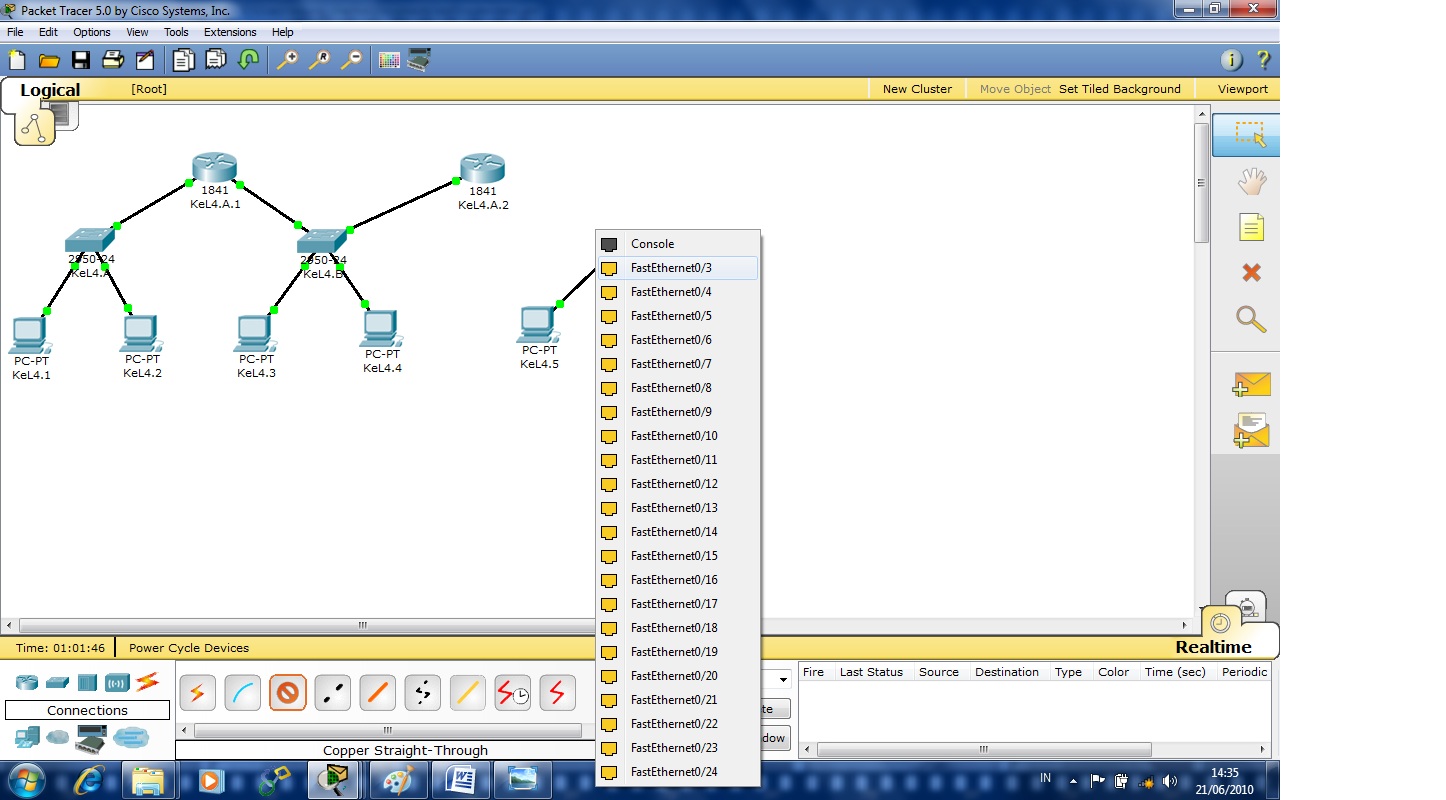Select Serial DCE cable with clock
This screenshot has width=1446, height=800.
(x=512, y=692)
